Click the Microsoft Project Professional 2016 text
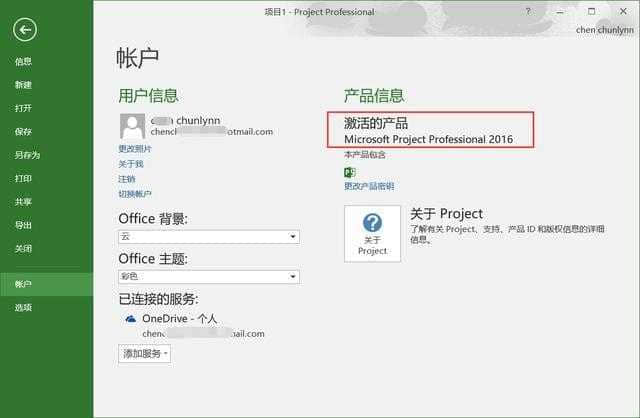Image resolution: width=640 pixels, height=418 pixels. coord(428,139)
